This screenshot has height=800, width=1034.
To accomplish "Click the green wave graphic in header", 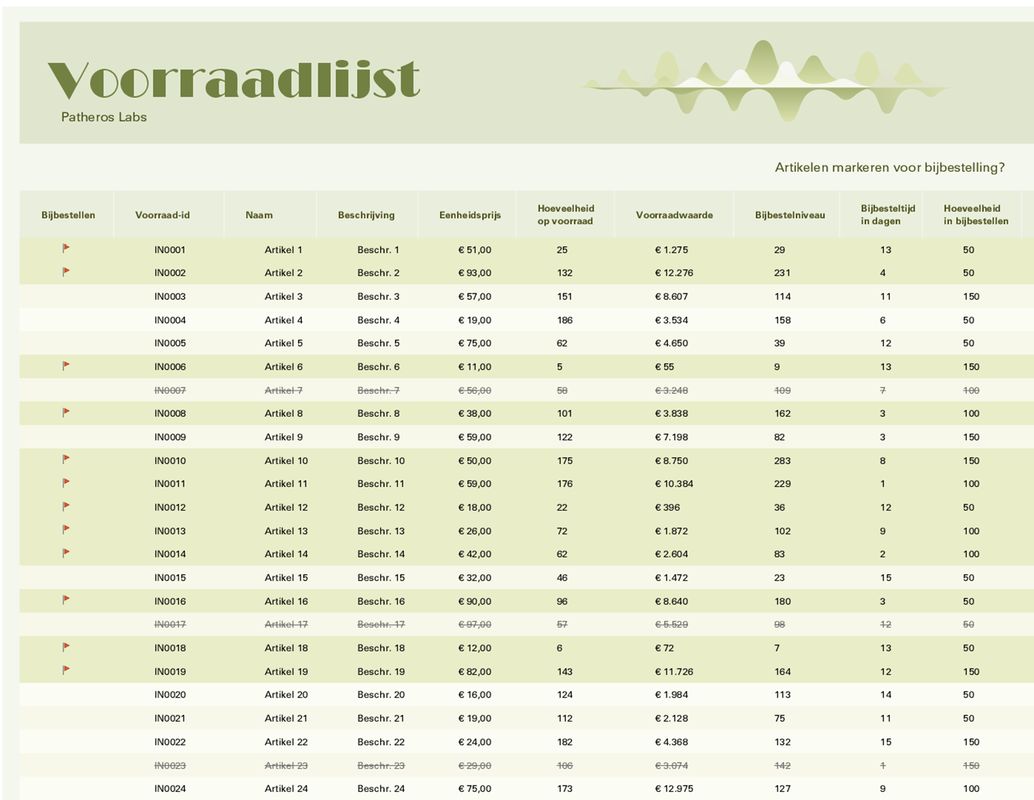I will [765, 78].
